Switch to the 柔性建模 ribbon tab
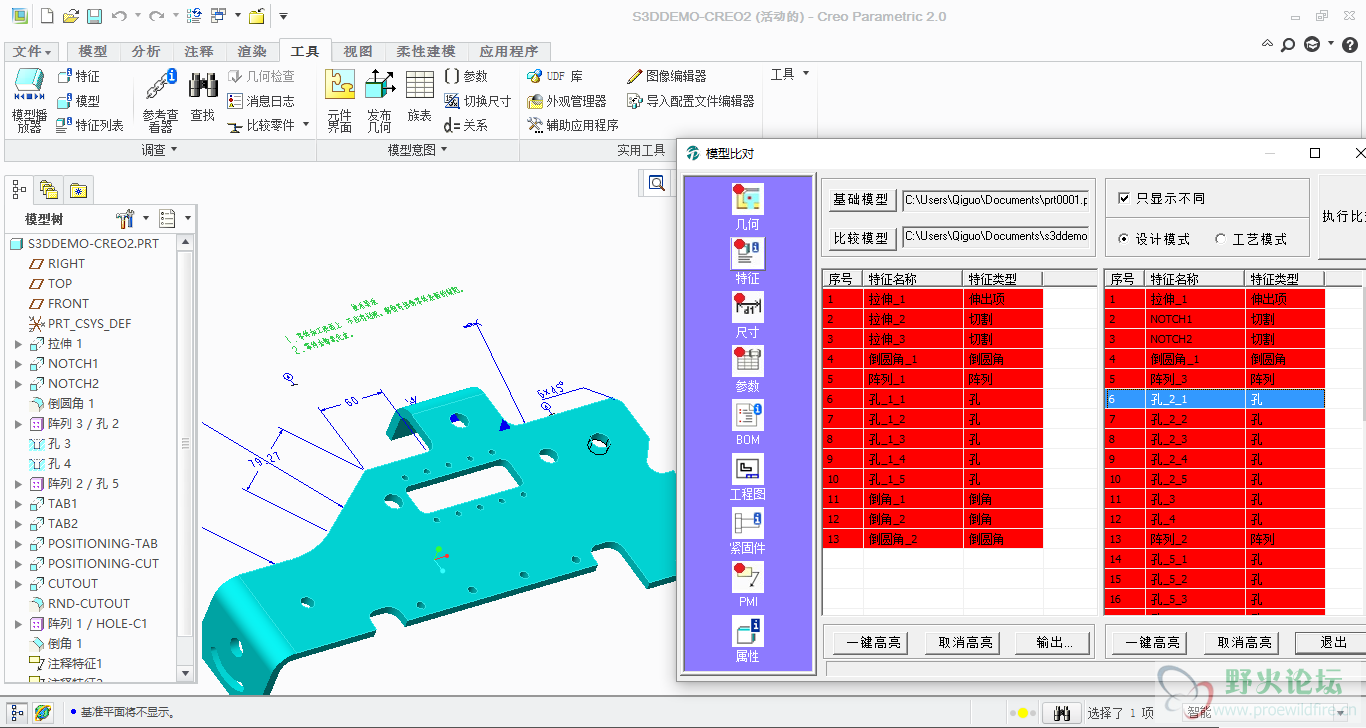 (x=425, y=51)
